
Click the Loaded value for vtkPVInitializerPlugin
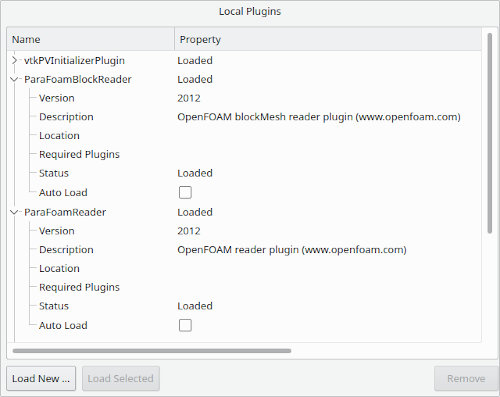point(195,61)
